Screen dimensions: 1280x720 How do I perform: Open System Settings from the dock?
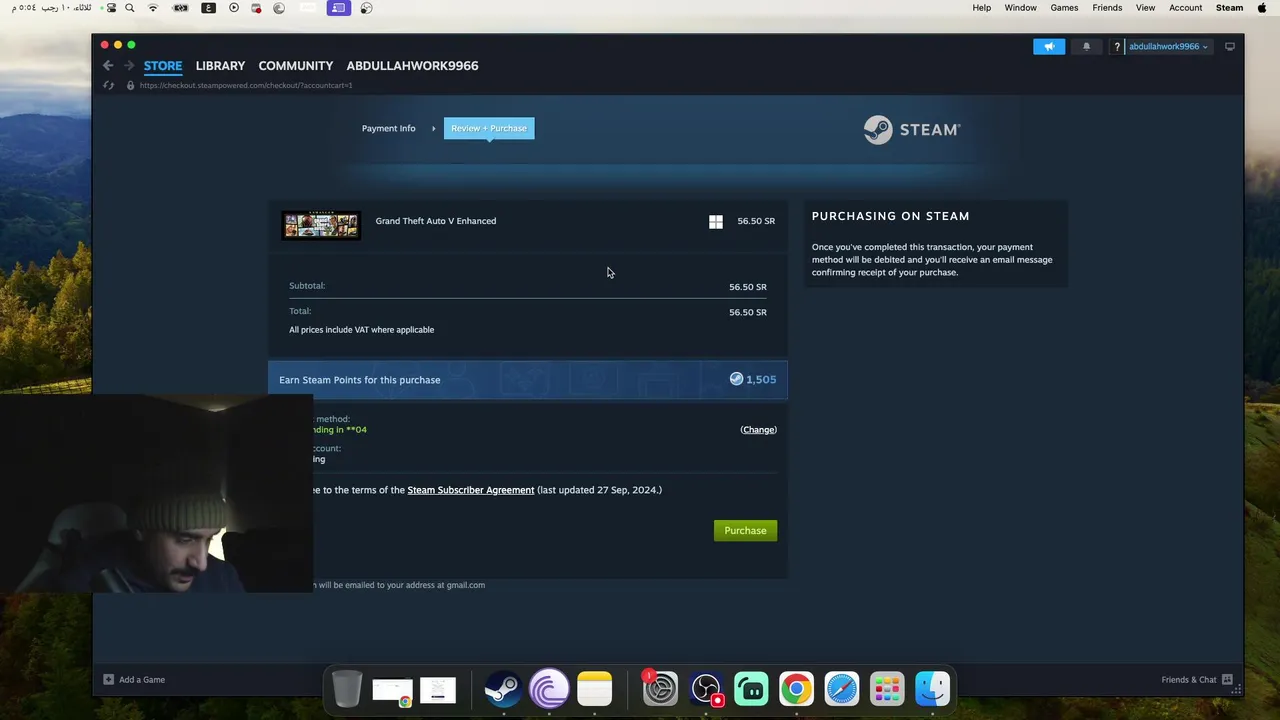(x=660, y=689)
